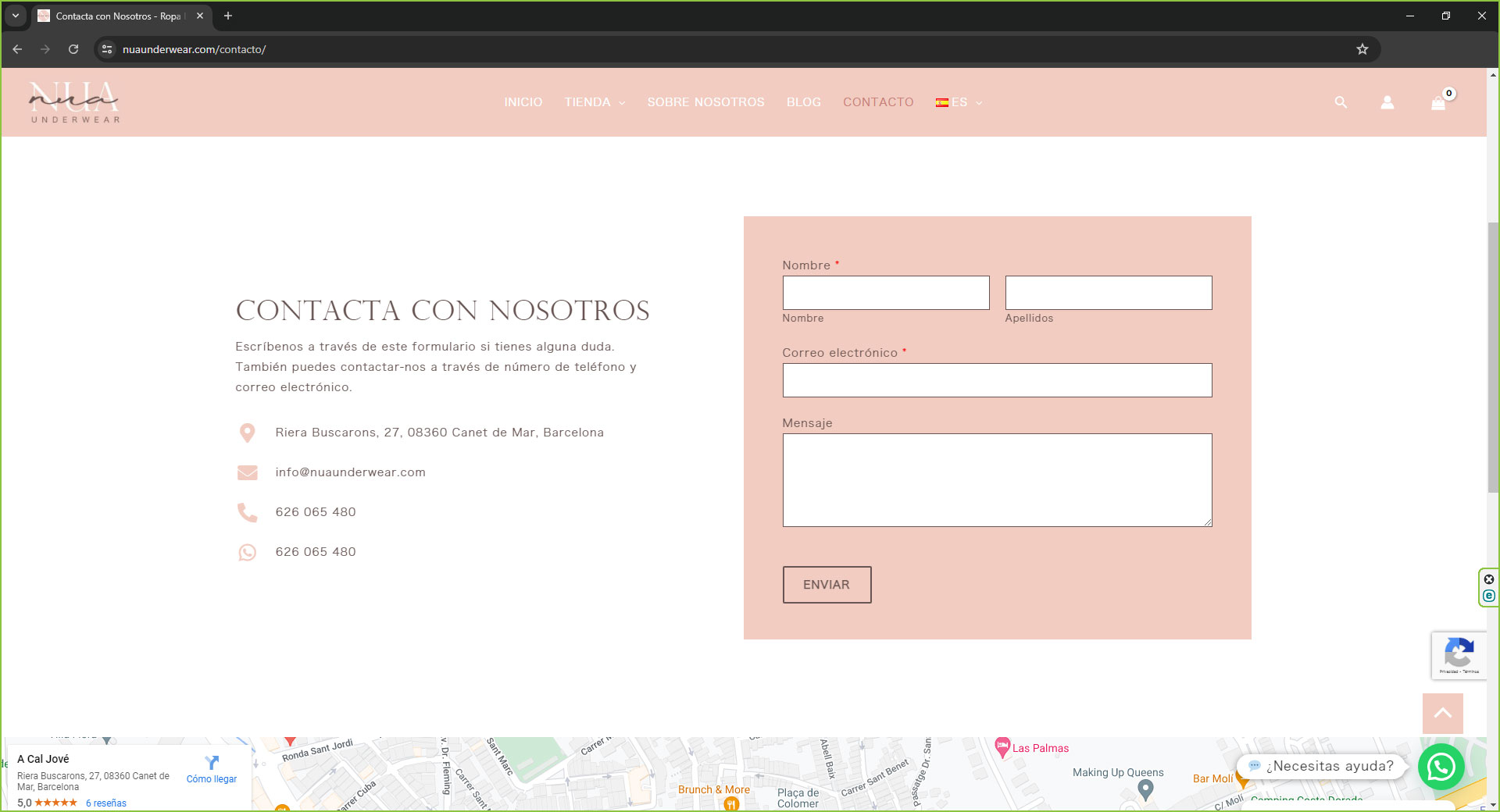Click inside the Mensaje text area
Screen dimensions: 1500x812
tap(997, 480)
